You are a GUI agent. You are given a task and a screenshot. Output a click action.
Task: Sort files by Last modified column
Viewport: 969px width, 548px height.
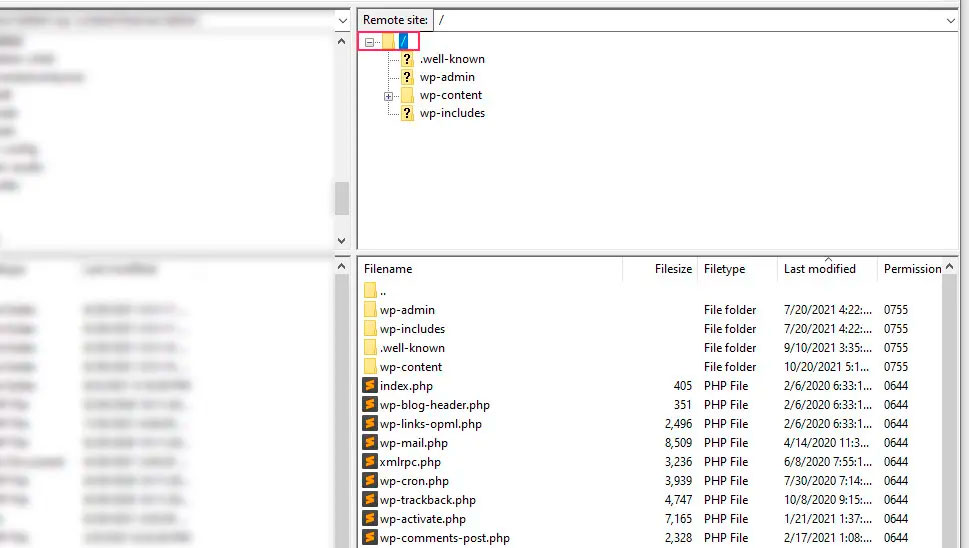coord(819,269)
